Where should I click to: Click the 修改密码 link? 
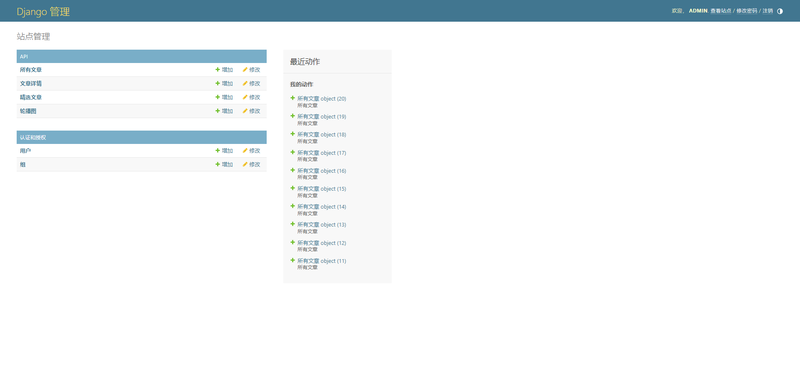point(746,11)
